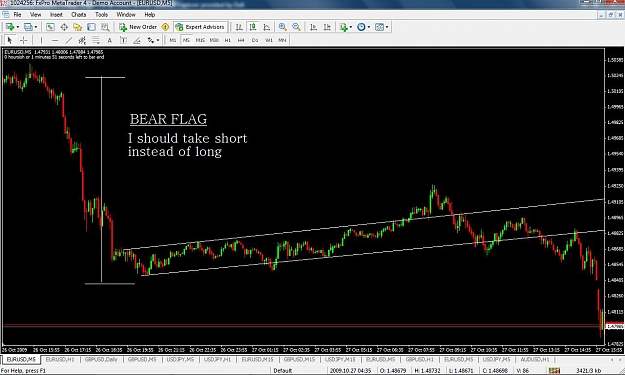Show the Terminal window
625x375 pixels.
(91, 27)
